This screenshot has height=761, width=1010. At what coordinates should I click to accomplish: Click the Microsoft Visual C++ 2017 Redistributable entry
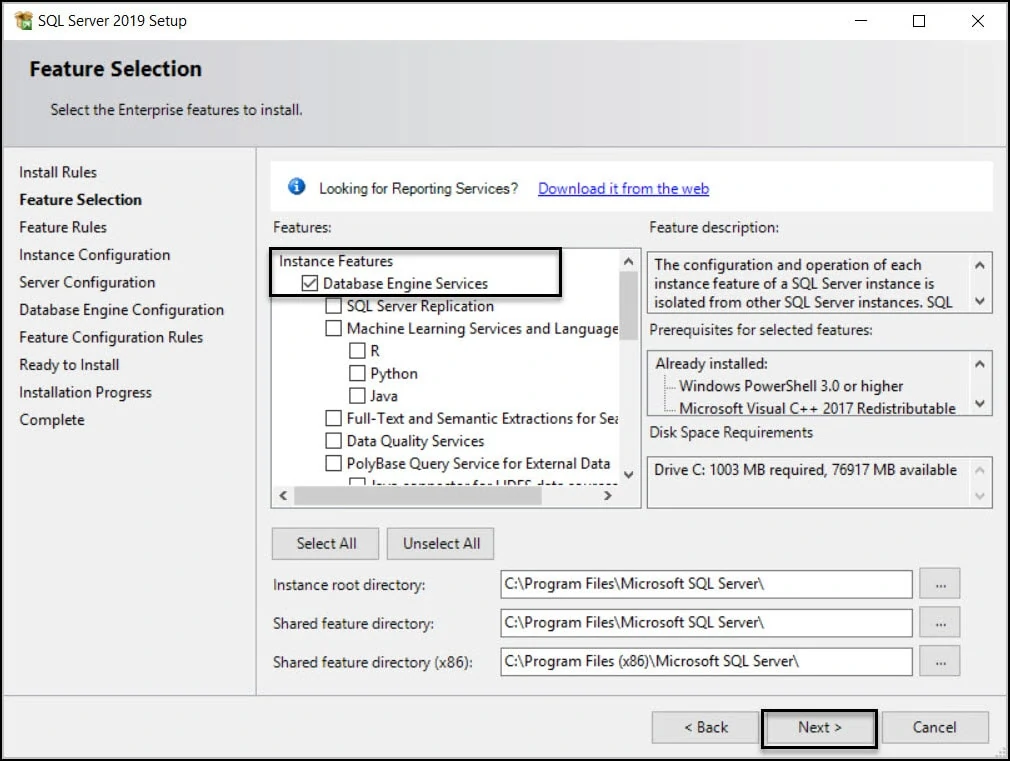pos(817,408)
